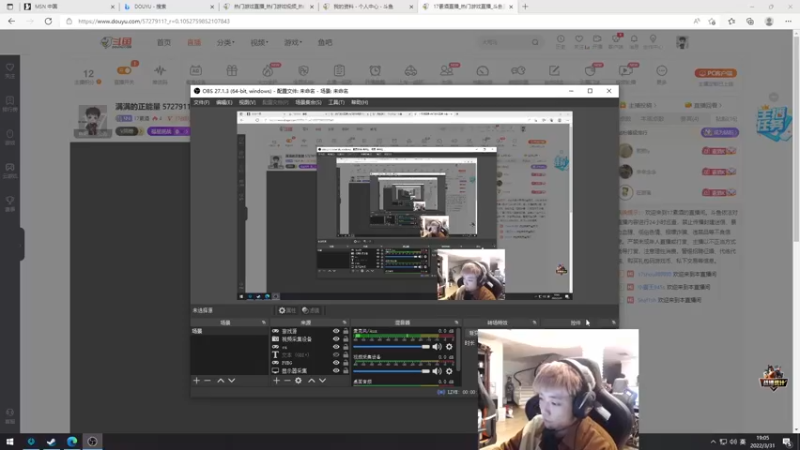
Task: Click the pencil edit icon in streamer toolbar
Action: (x=554, y=70)
